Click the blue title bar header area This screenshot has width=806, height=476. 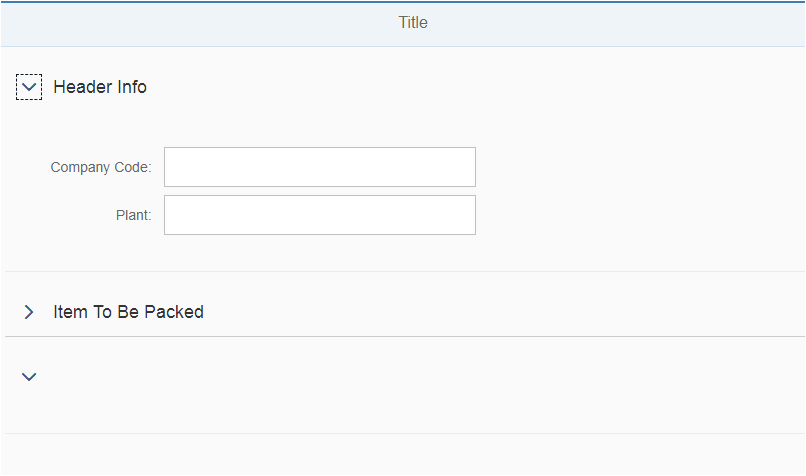tap(403, 24)
